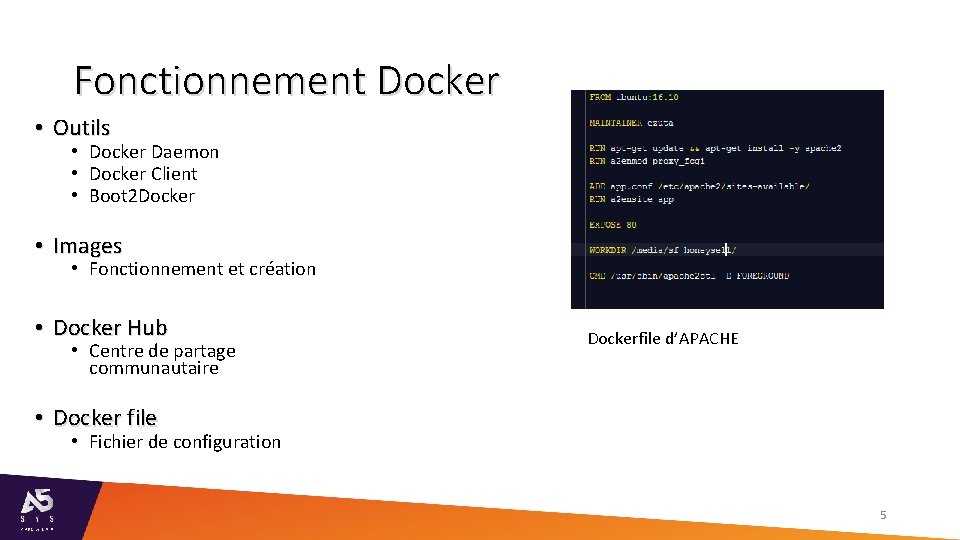Click the "EXPOSE 80" code line
The width and height of the screenshot is (960, 540).
pyautogui.click(x=613, y=225)
